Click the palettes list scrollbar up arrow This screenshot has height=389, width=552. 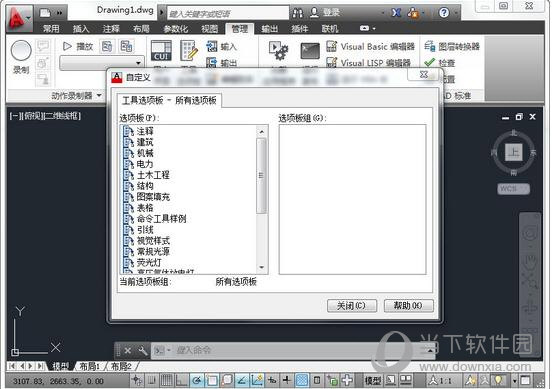pyautogui.click(x=262, y=132)
